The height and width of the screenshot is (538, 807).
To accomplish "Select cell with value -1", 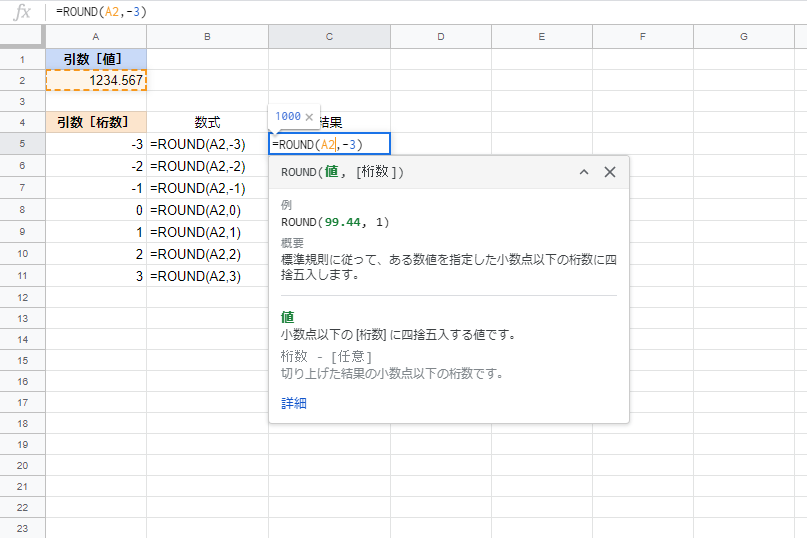I will [96, 188].
